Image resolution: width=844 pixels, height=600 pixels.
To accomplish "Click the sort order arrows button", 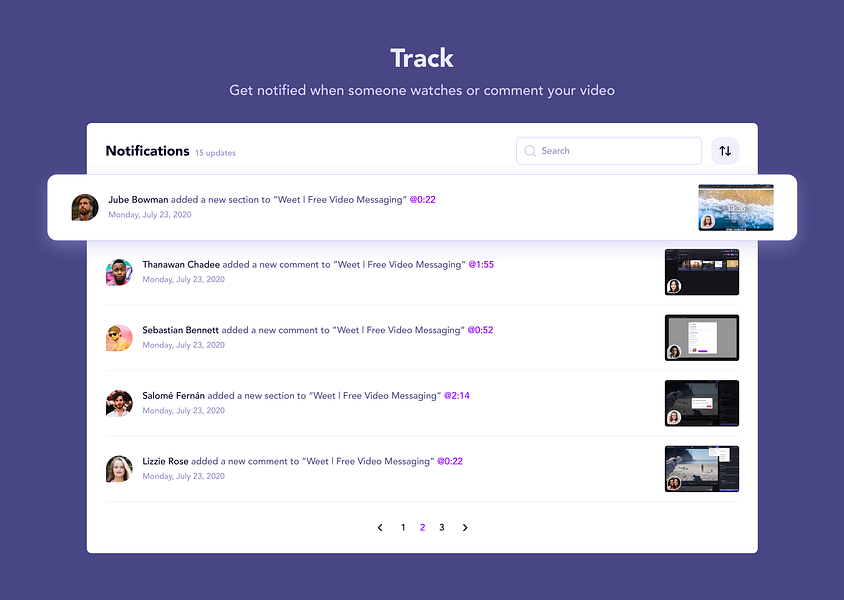I will click(725, 151).
